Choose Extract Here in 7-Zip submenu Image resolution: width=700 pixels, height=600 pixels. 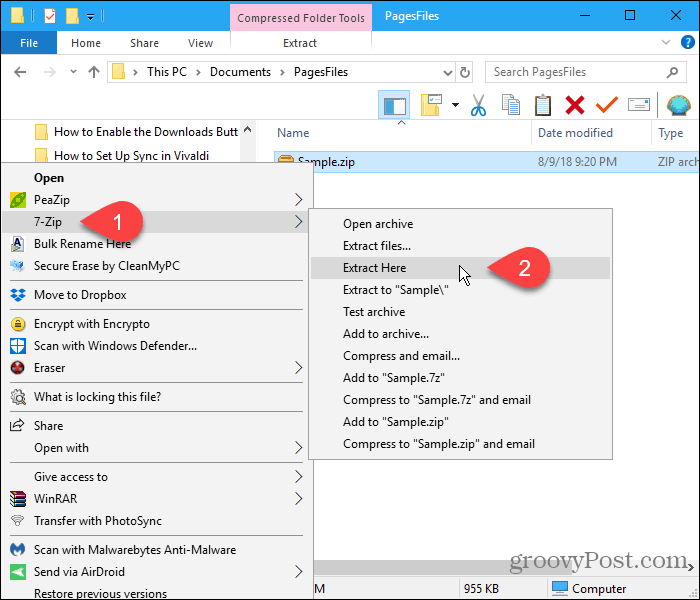[460, 268]
